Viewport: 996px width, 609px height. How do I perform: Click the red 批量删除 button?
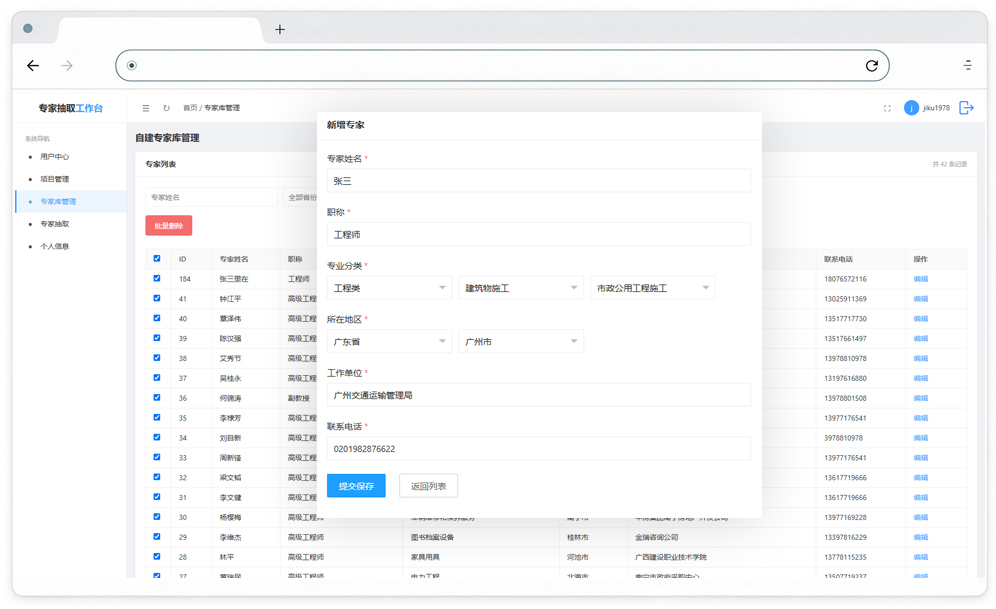(x=168, y=225)
